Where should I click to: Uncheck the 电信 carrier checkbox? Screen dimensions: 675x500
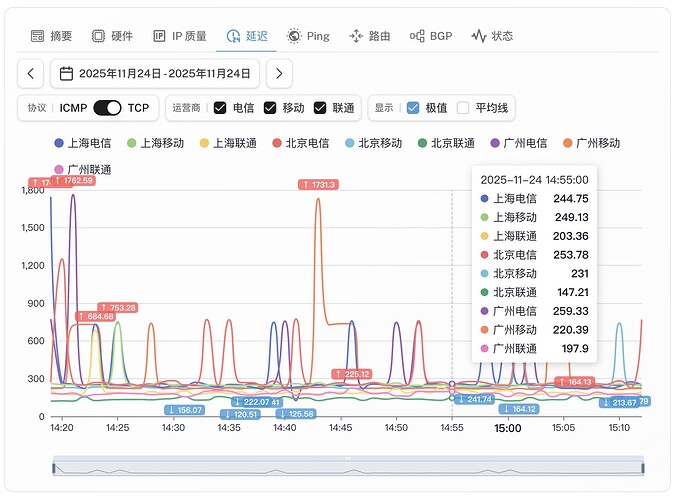pyautogui.click(x=220, y=108)
